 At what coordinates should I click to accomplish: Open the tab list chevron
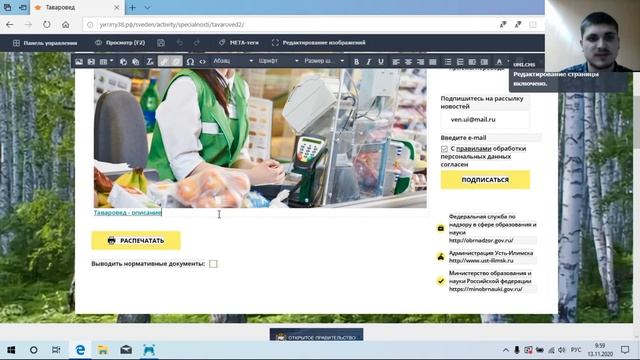pyautogui.click(x=147, y=7)
